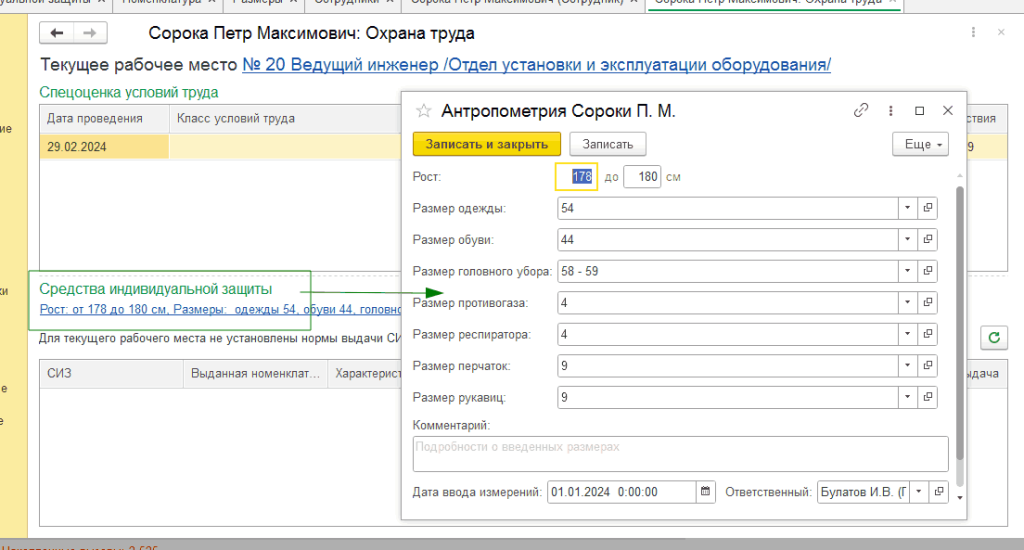Expand Ответственный dropdown
This screenshot has height=550, width=1024.
pos(919,491)
